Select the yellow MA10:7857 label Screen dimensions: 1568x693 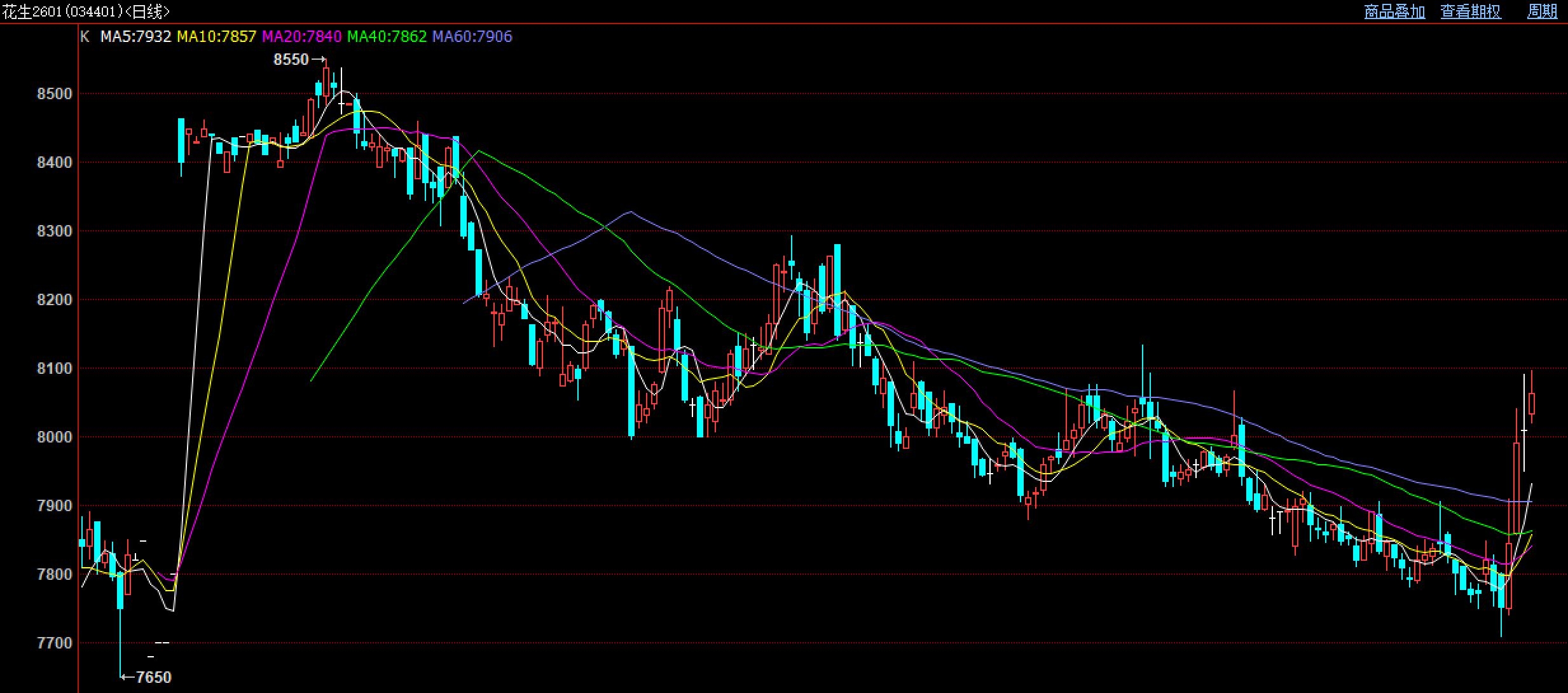click(x=216, y=37)
